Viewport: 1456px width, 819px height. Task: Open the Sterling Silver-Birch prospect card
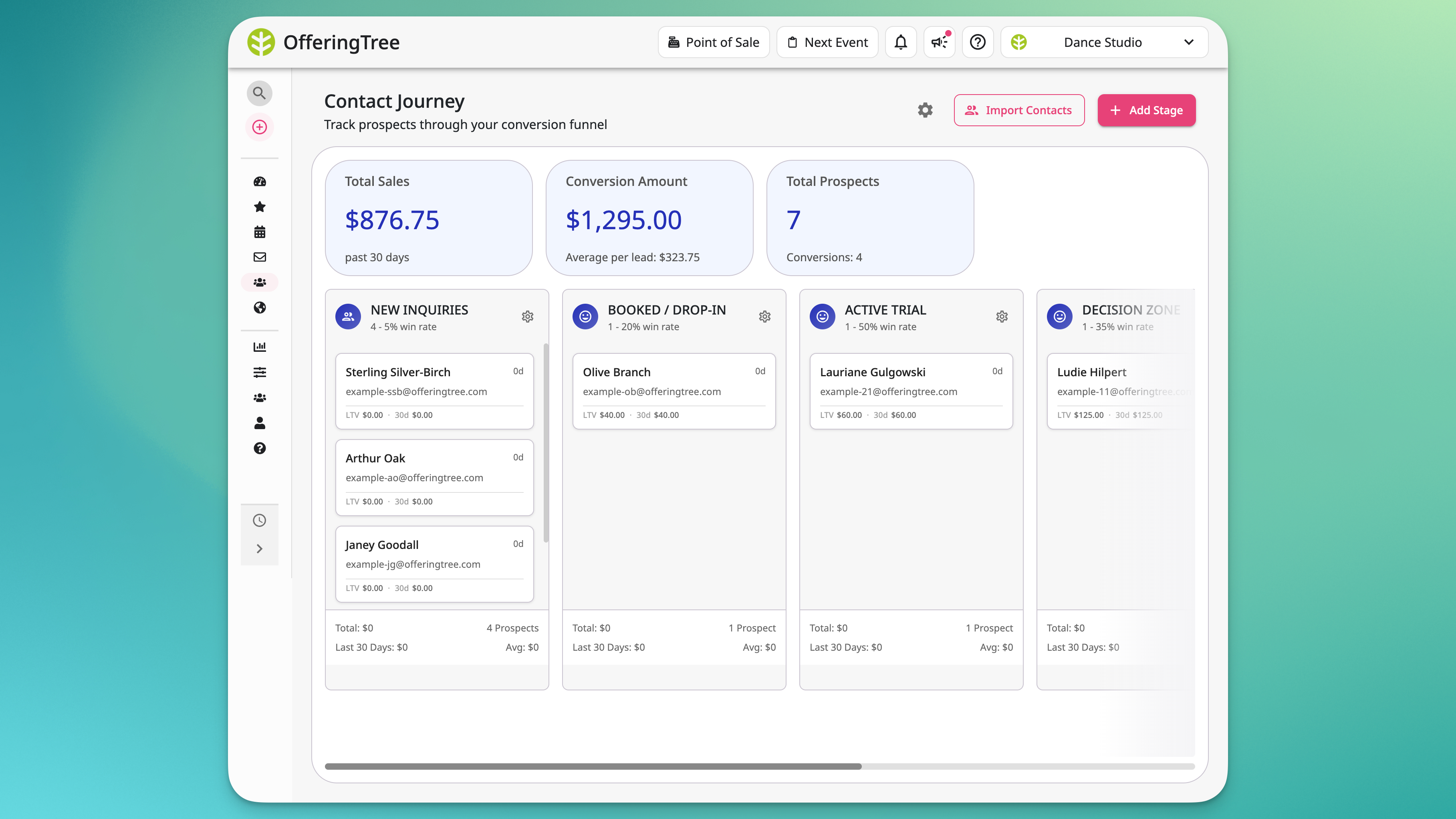[435, 391]
